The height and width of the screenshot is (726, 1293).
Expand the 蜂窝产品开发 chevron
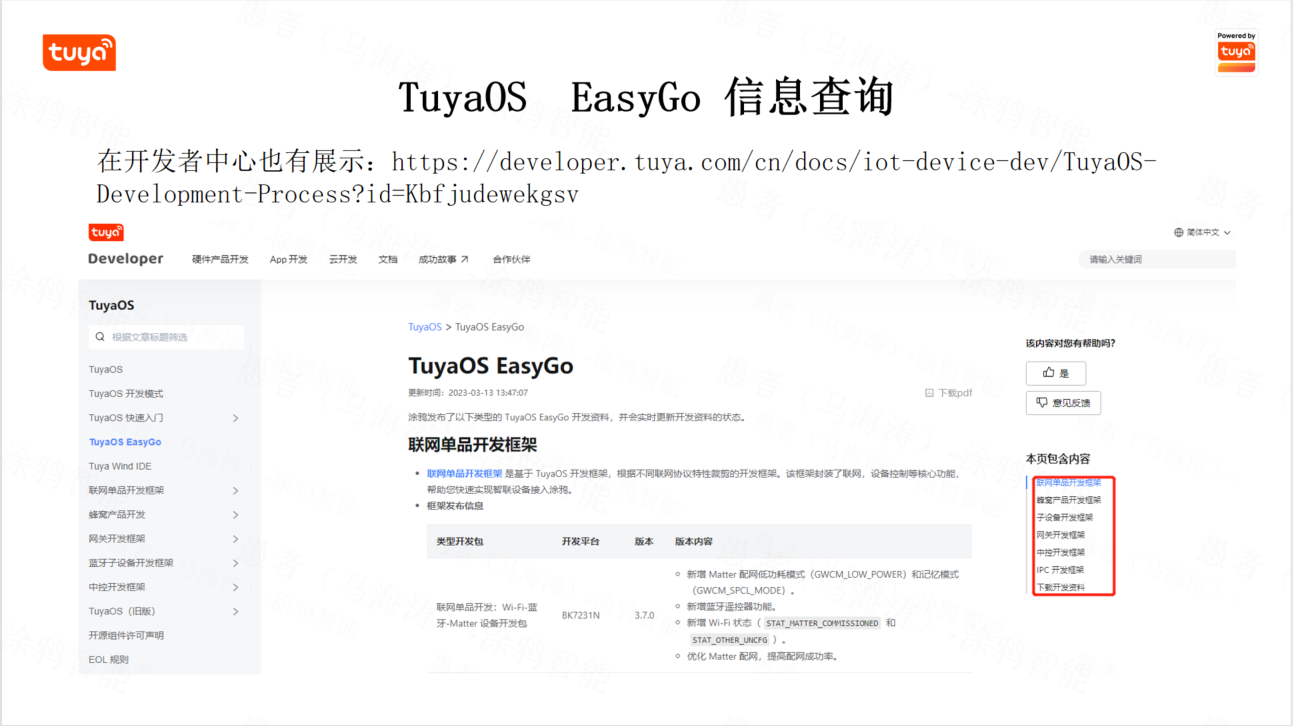[x=236, y=514]
